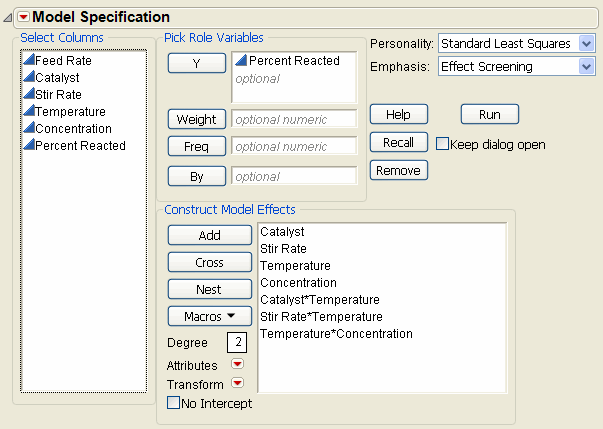603x429 pixels.
Task: Click the icon beside Percent Reacted in Y role
Action: click(241, 61)
